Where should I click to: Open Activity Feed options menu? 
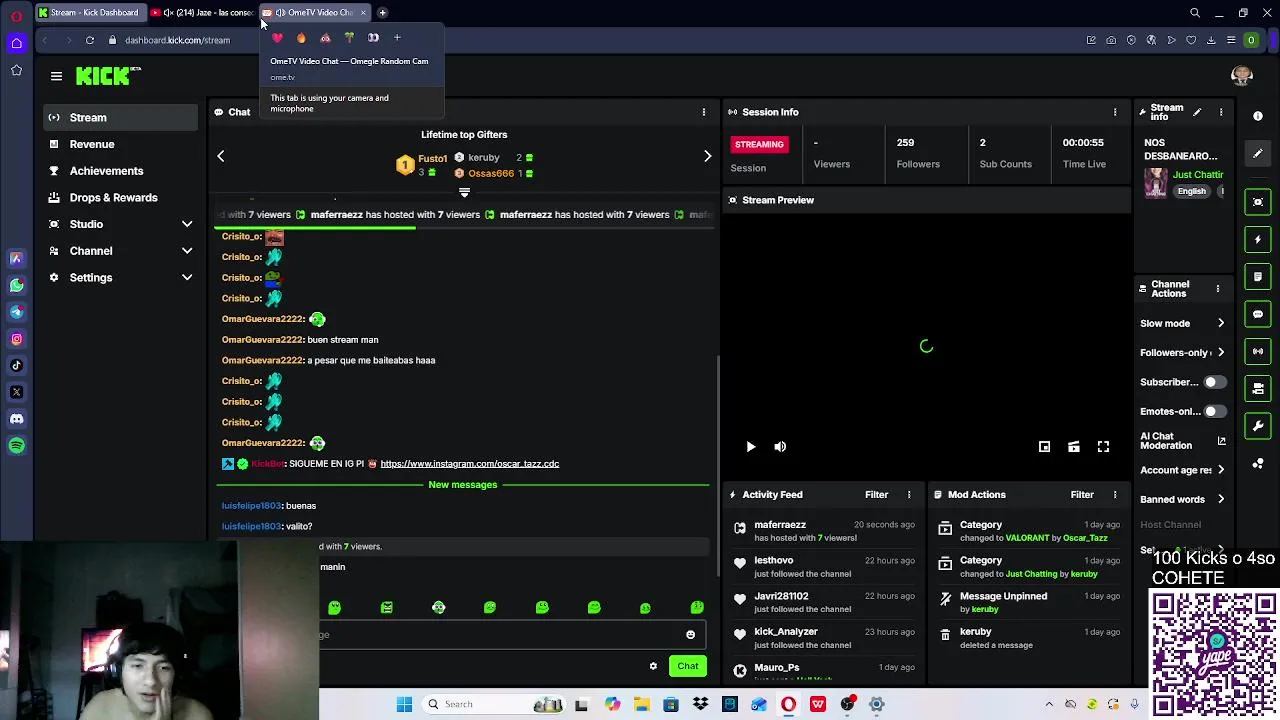(x=909, y=494)
